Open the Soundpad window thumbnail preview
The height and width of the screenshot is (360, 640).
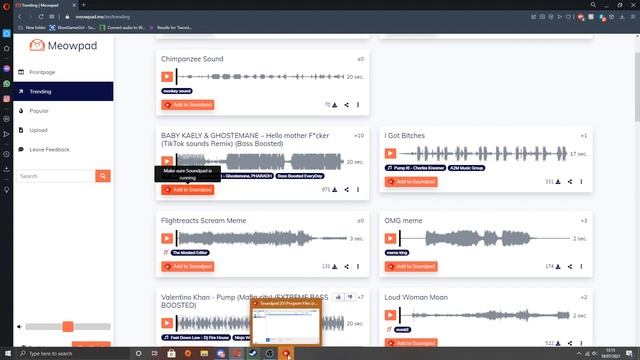tap(286, 322)
